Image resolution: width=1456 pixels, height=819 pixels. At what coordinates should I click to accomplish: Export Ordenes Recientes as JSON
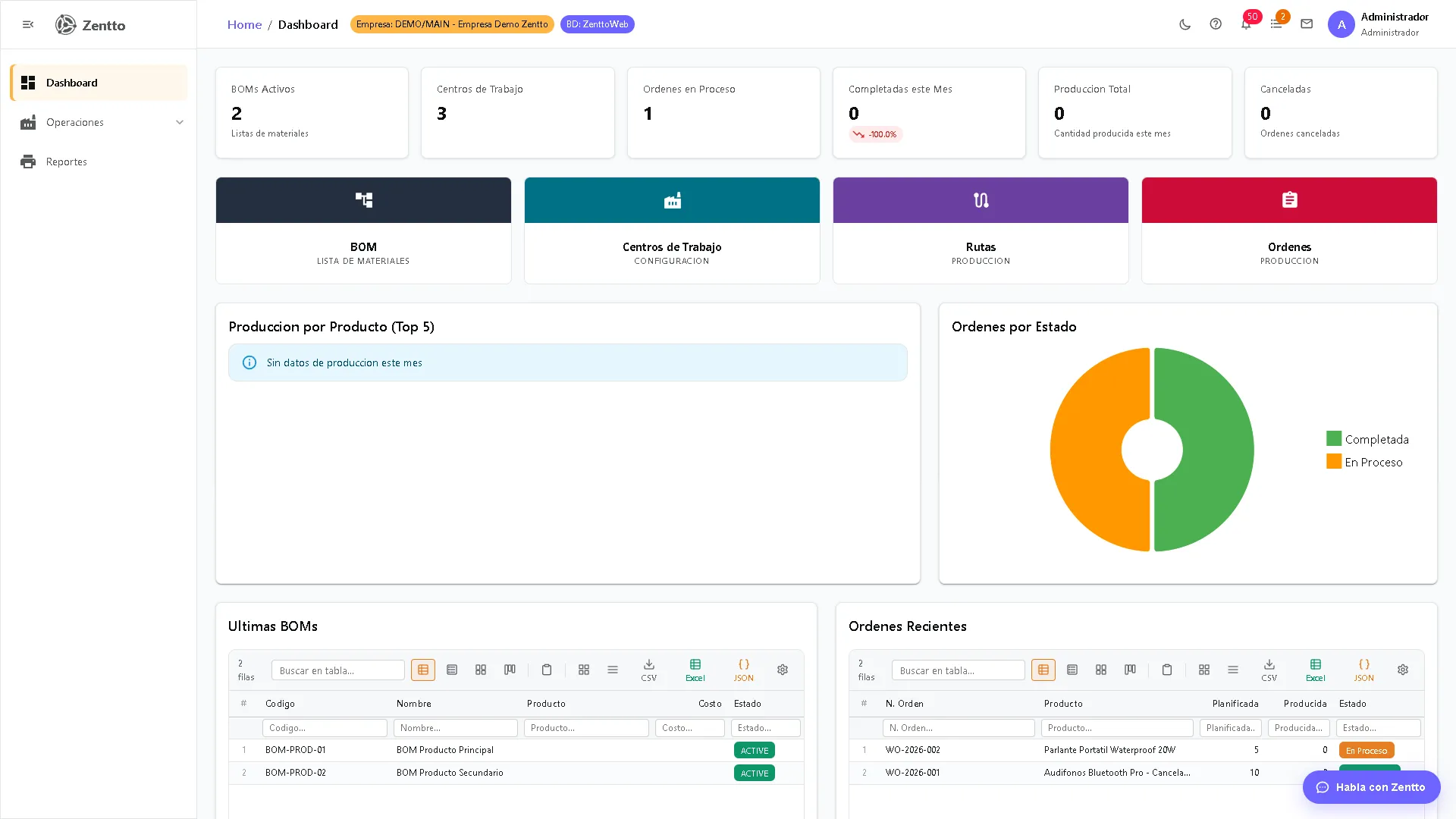tap(1364, 670)
